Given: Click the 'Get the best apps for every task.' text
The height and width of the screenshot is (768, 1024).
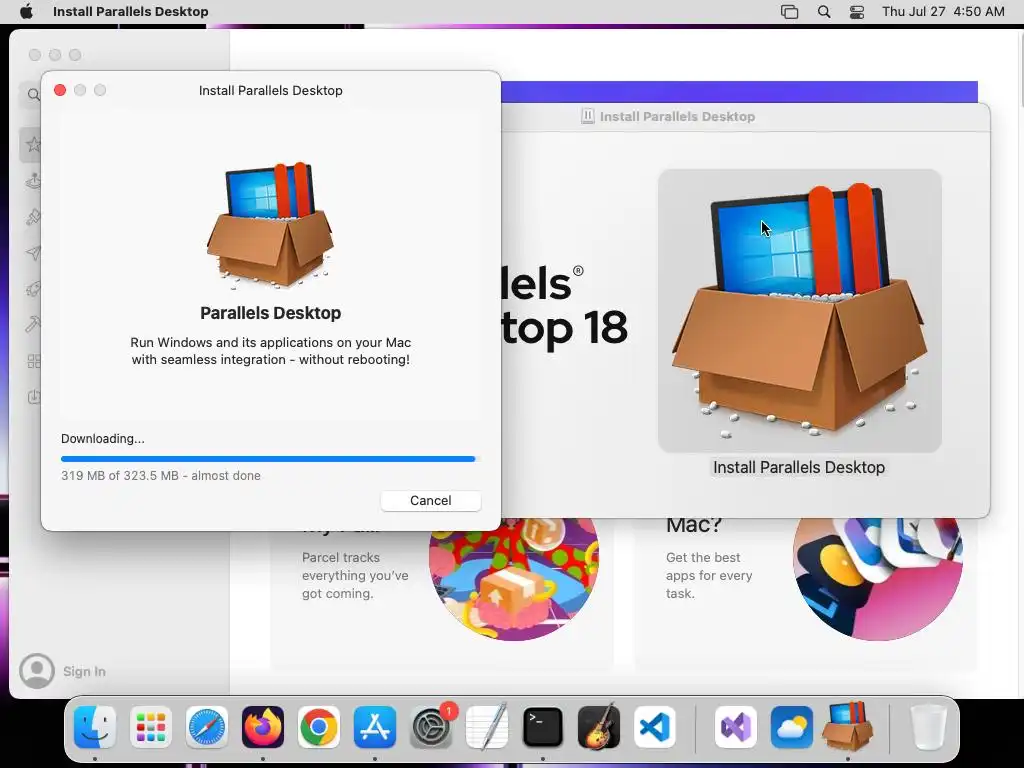Looking at the screenshot, I should pyautogui.click(x=709, y=575).
